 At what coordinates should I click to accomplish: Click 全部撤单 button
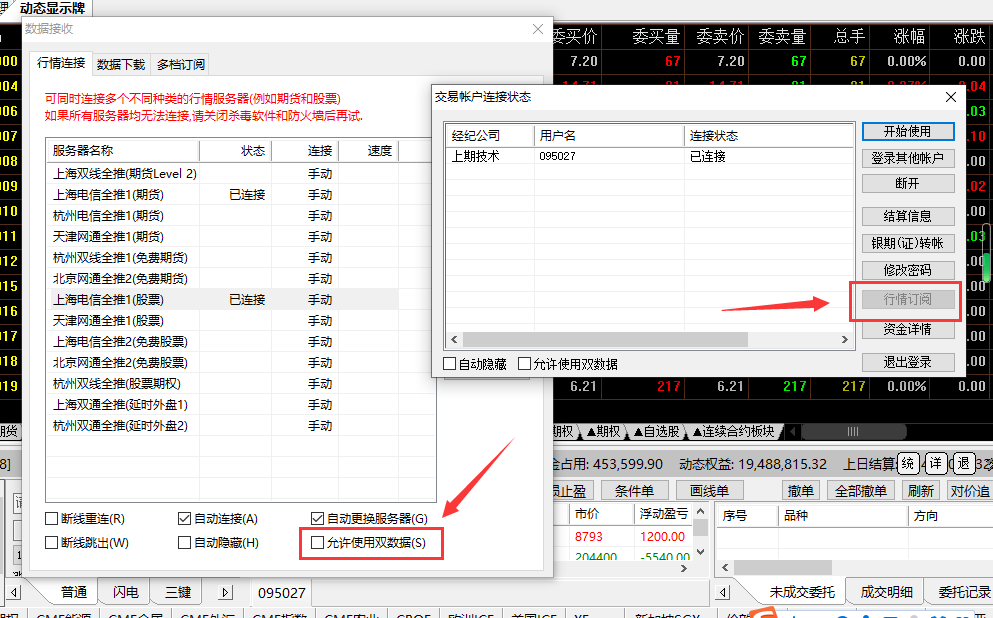pyautogui.click(x=860, y=491)
